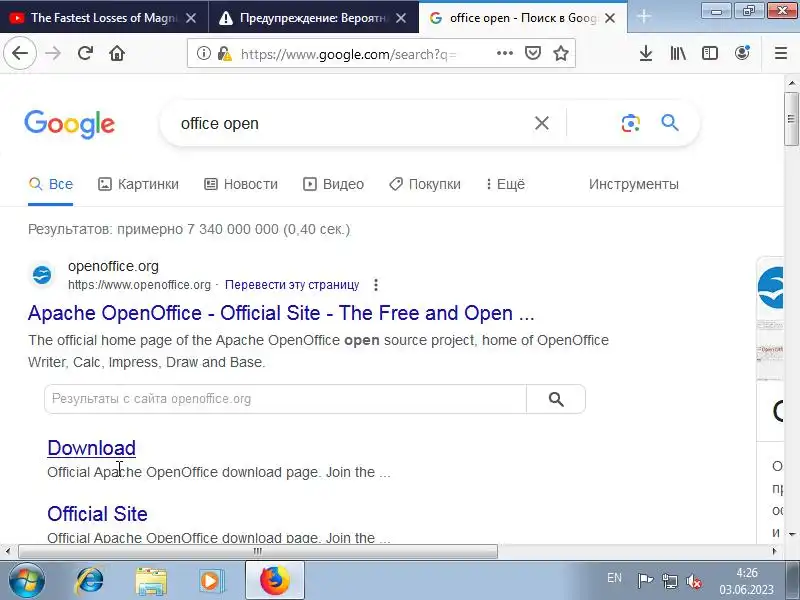Screen dimensions: 800x600
Task: Click the openoffice.org site search button
Action: pos(556,399)
